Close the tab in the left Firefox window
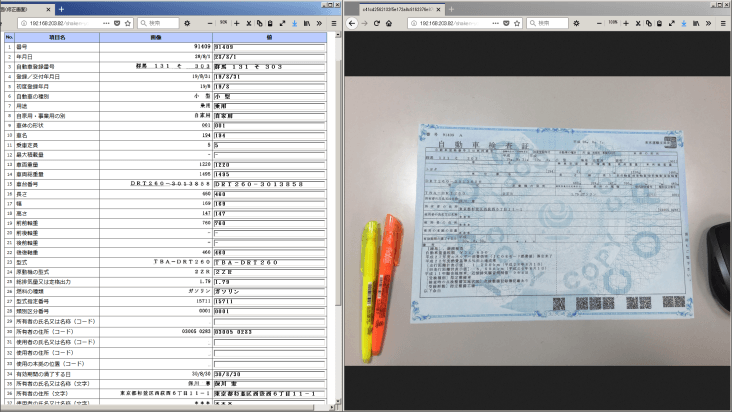The height and width of the screenshot is (412, 732). pos(49,9)
